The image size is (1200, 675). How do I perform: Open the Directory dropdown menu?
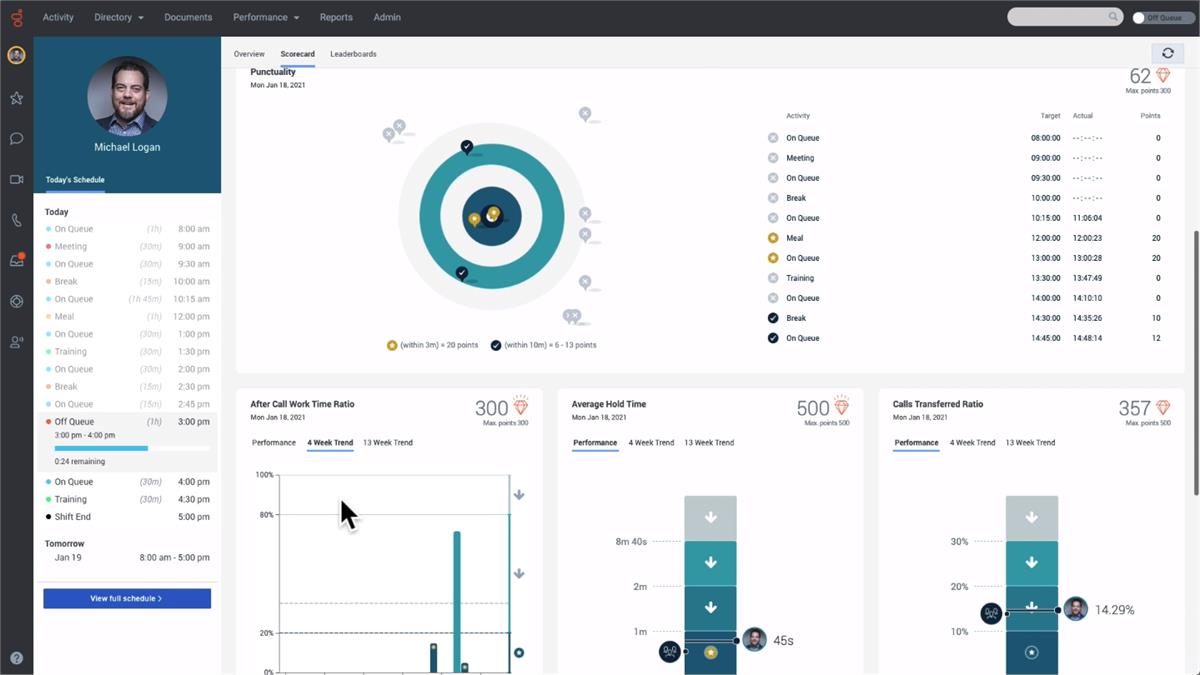click(x=119, y=17)
